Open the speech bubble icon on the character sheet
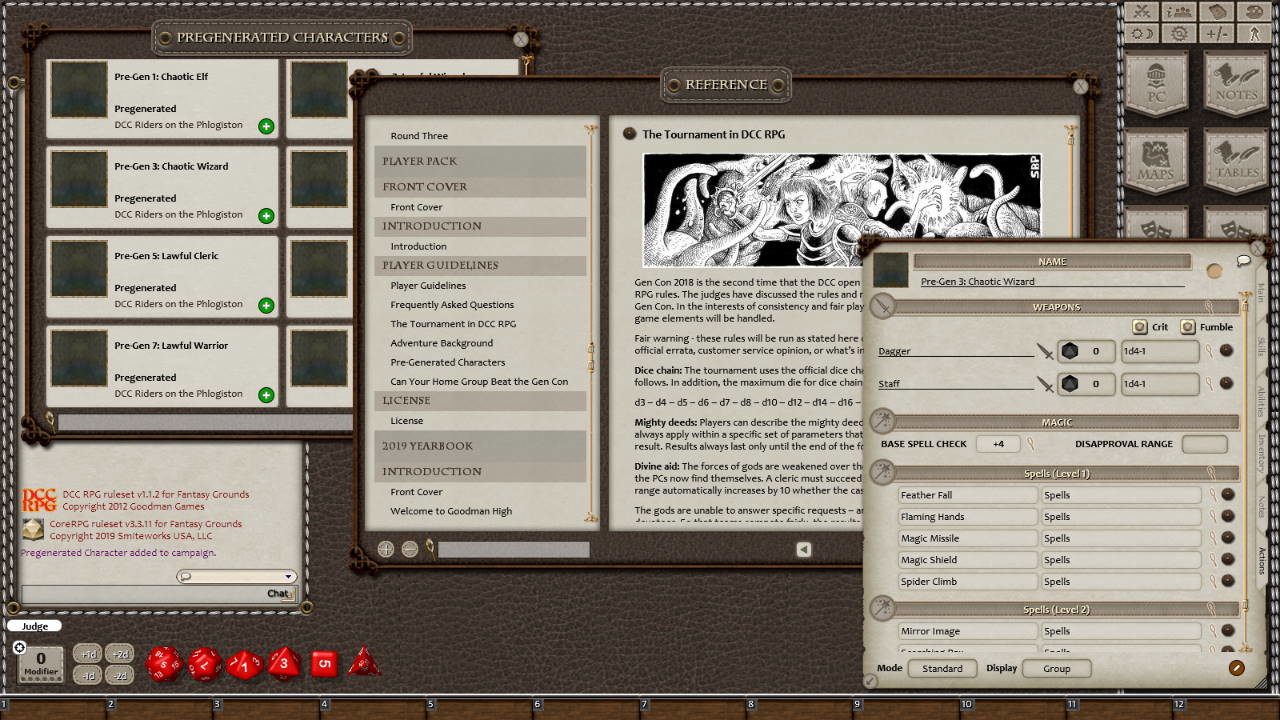 (1241, 260)
